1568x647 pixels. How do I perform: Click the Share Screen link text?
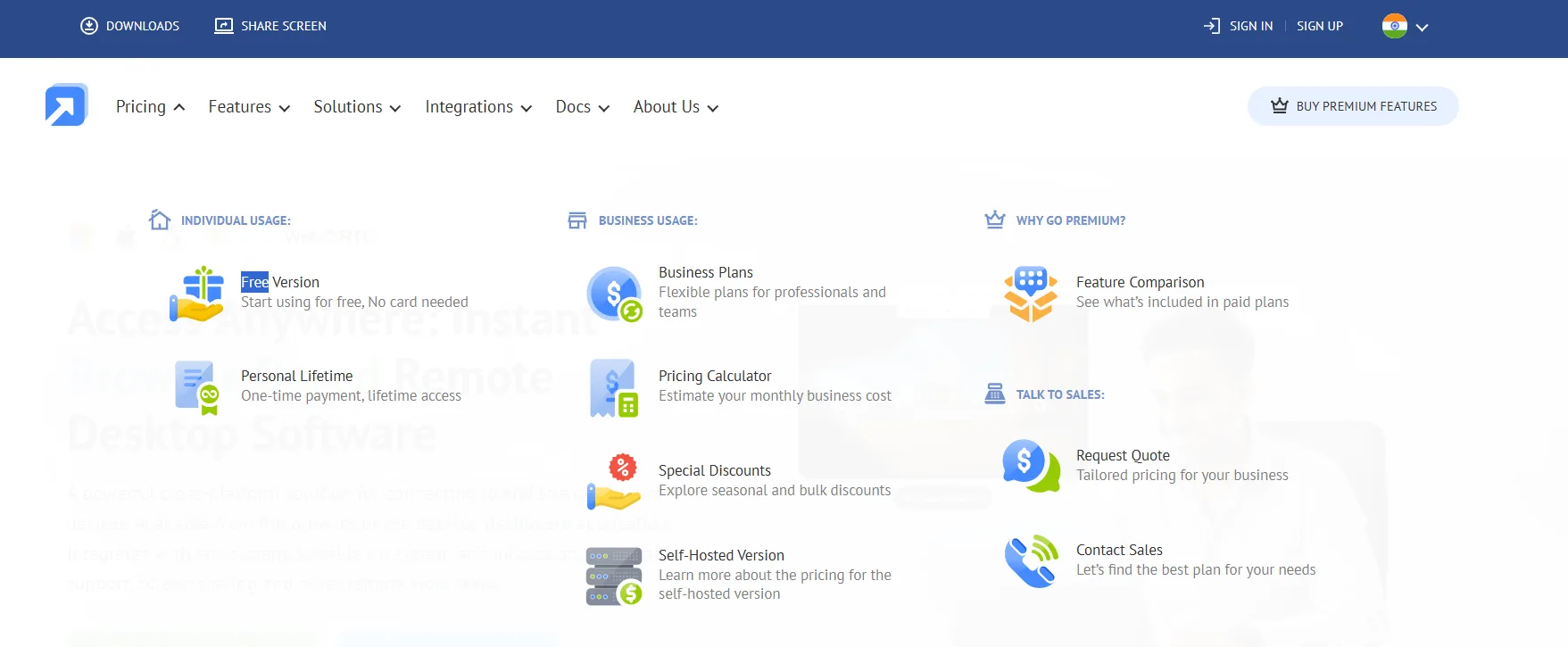[x=284, y=26]
